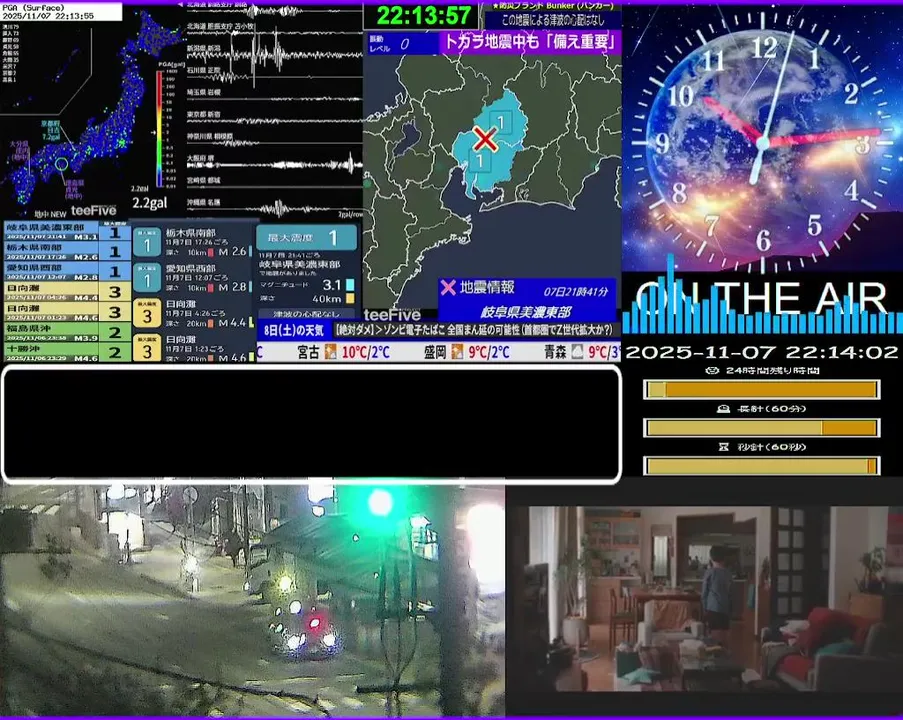
Task: Click the 2025-11-07 22:14:02 datetime text
Action: pos(761,352)
